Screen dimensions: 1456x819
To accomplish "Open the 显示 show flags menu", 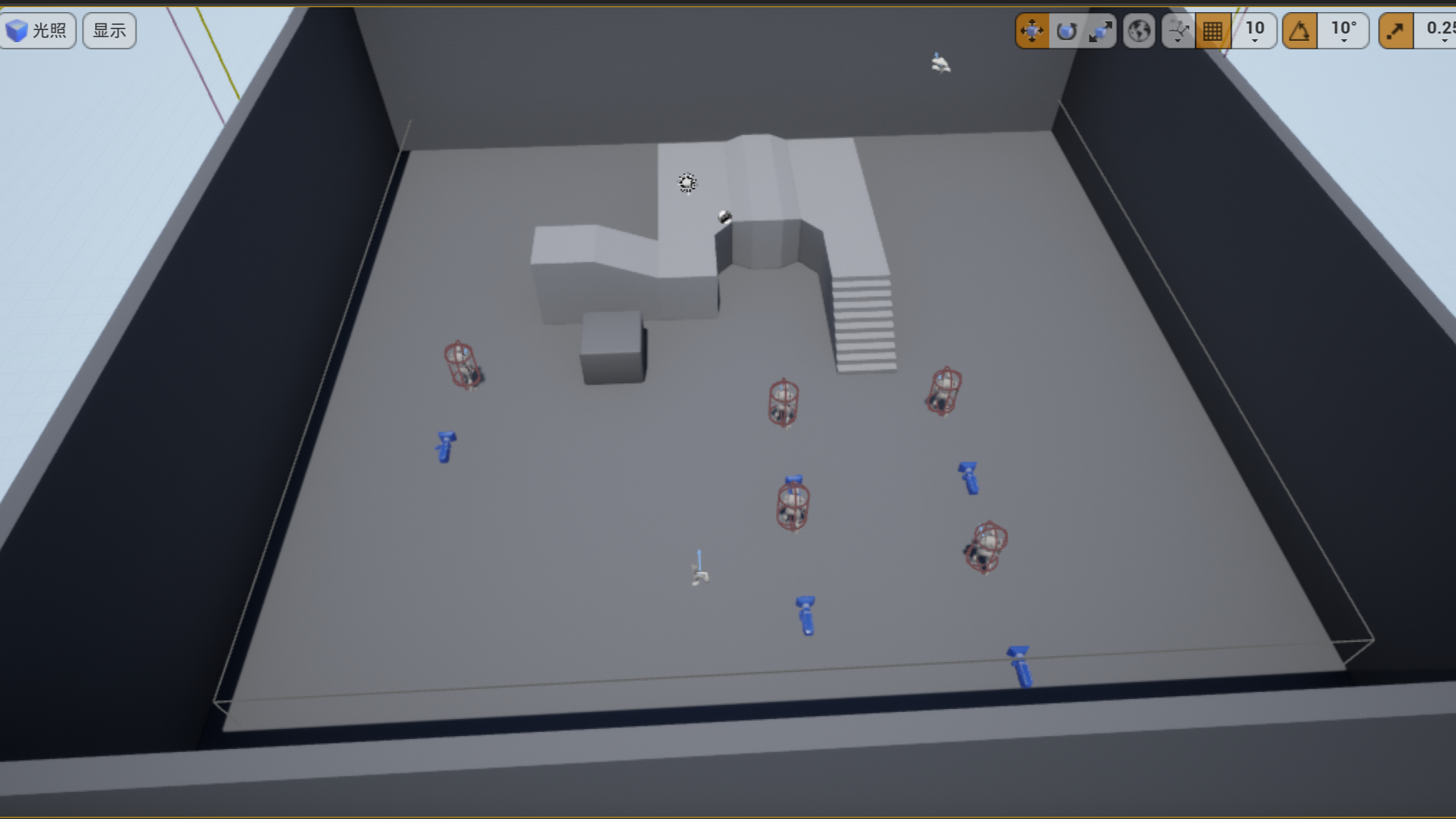I will (109, 31).
